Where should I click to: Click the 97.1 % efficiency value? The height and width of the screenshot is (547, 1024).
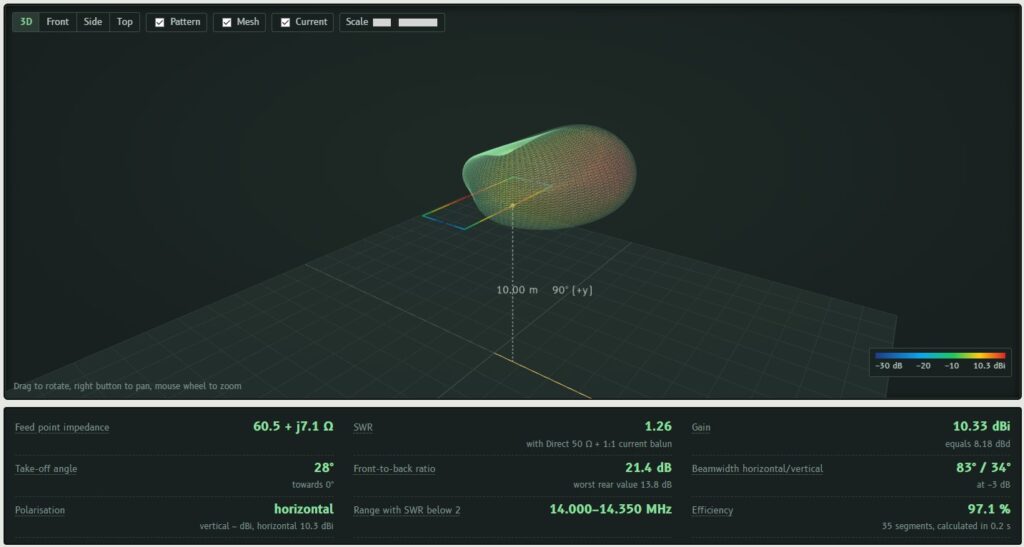(989, 509)
